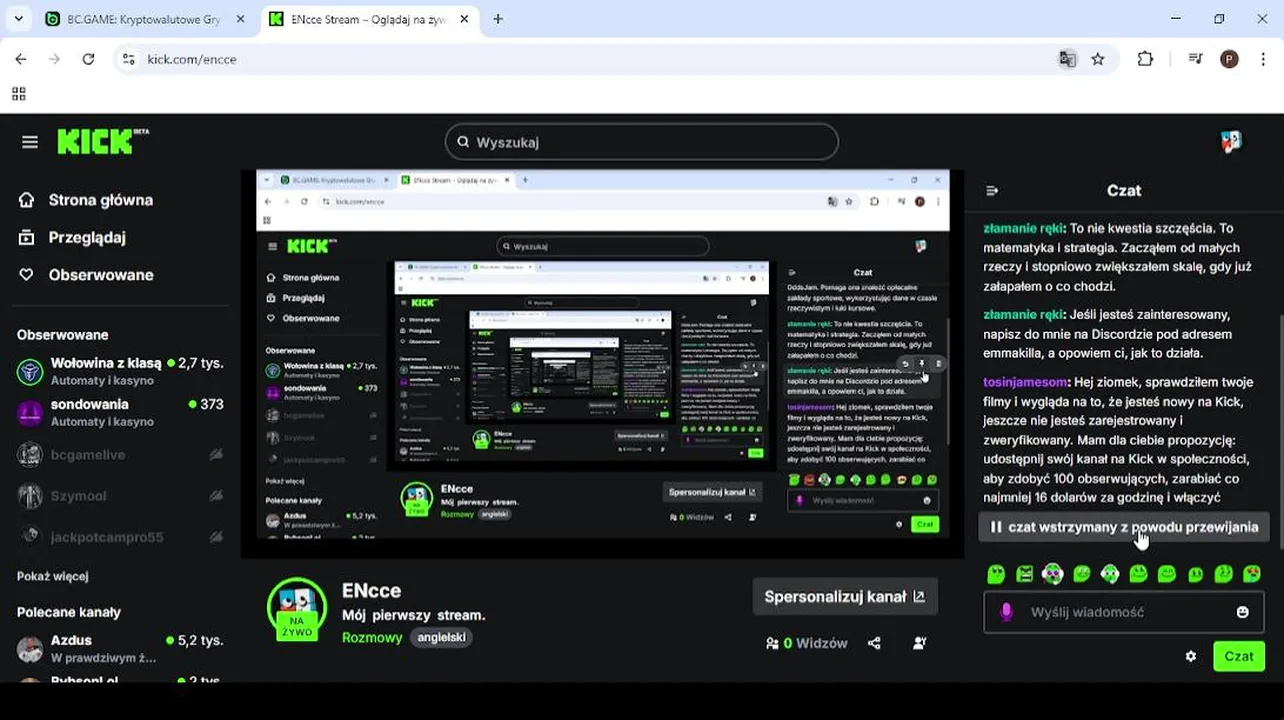This screenshot has height=720, width=1284.
Task: Click username tosinjamesom in chat
Action: coord(1025,382)
